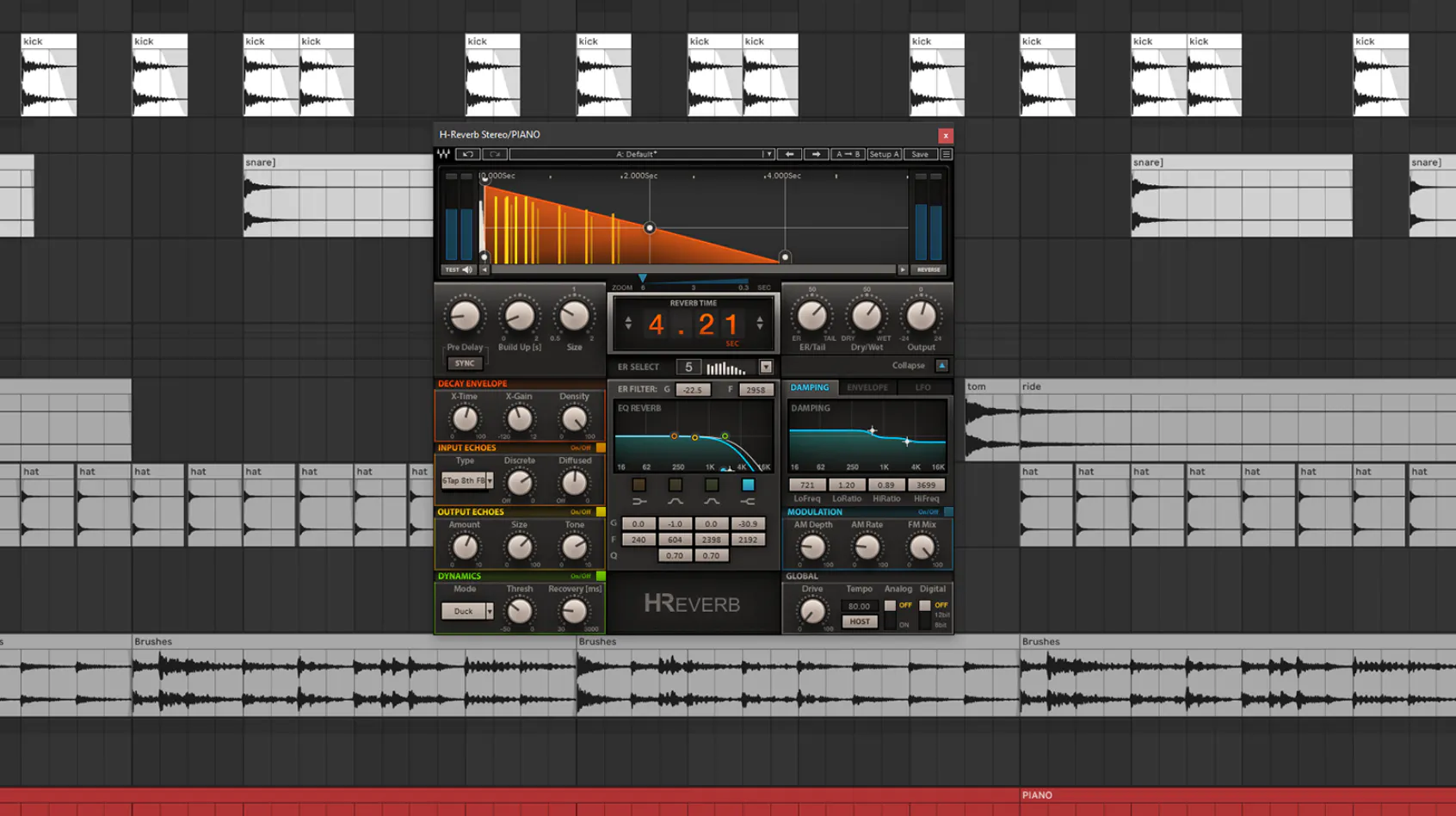
Task: Toggle Modulation section on/off
Action: tap(948, 512)
